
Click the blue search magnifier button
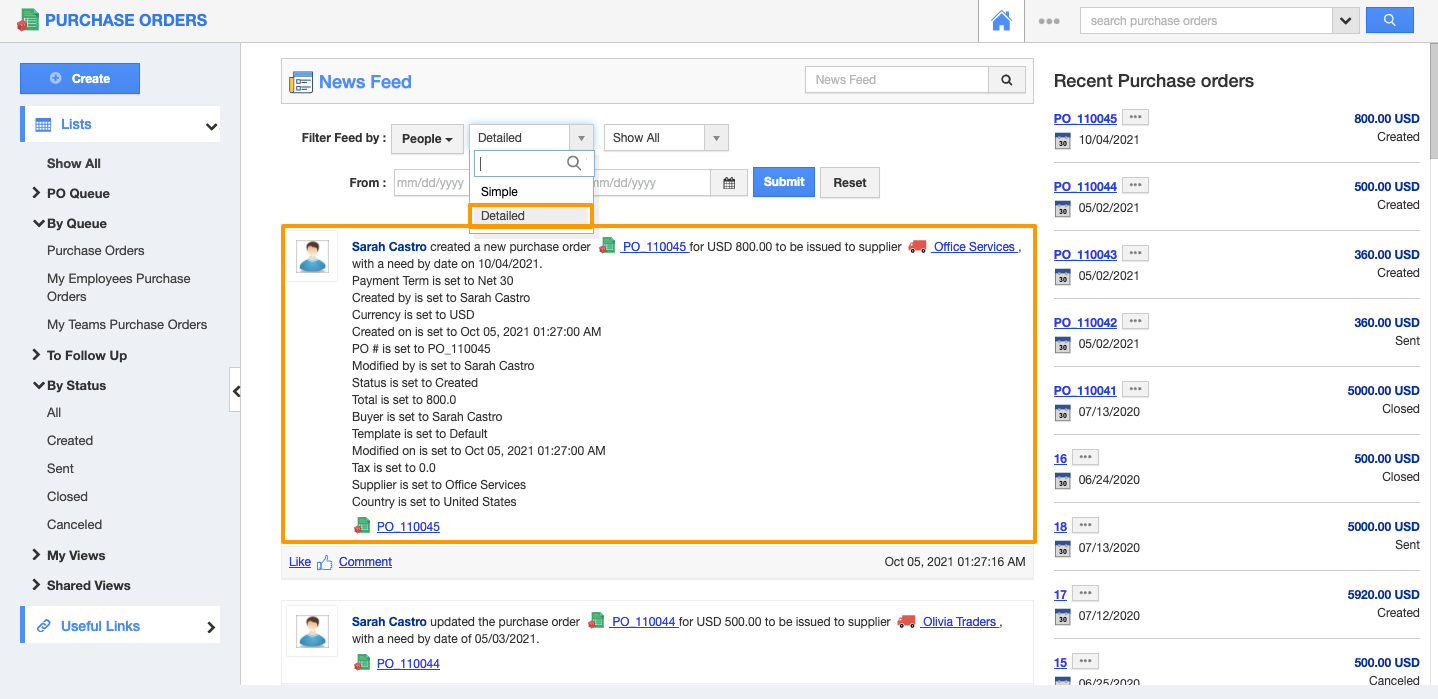1389,20
